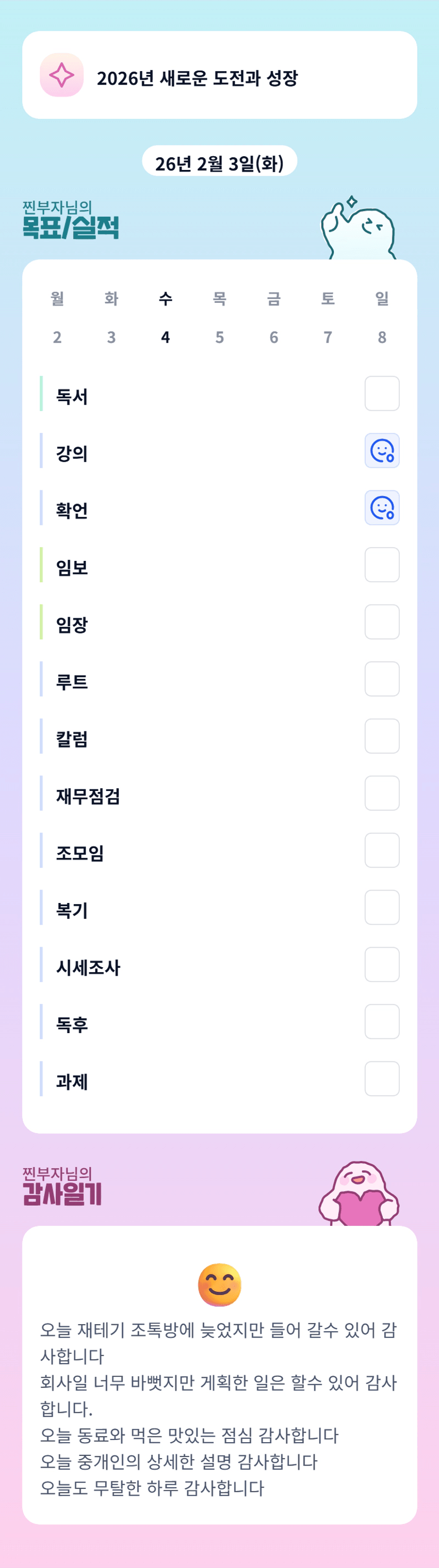This screenshot has width=439, height=1568.
Task: Select day 2 under 월 in the week row
Action: (x=57, y=337)
